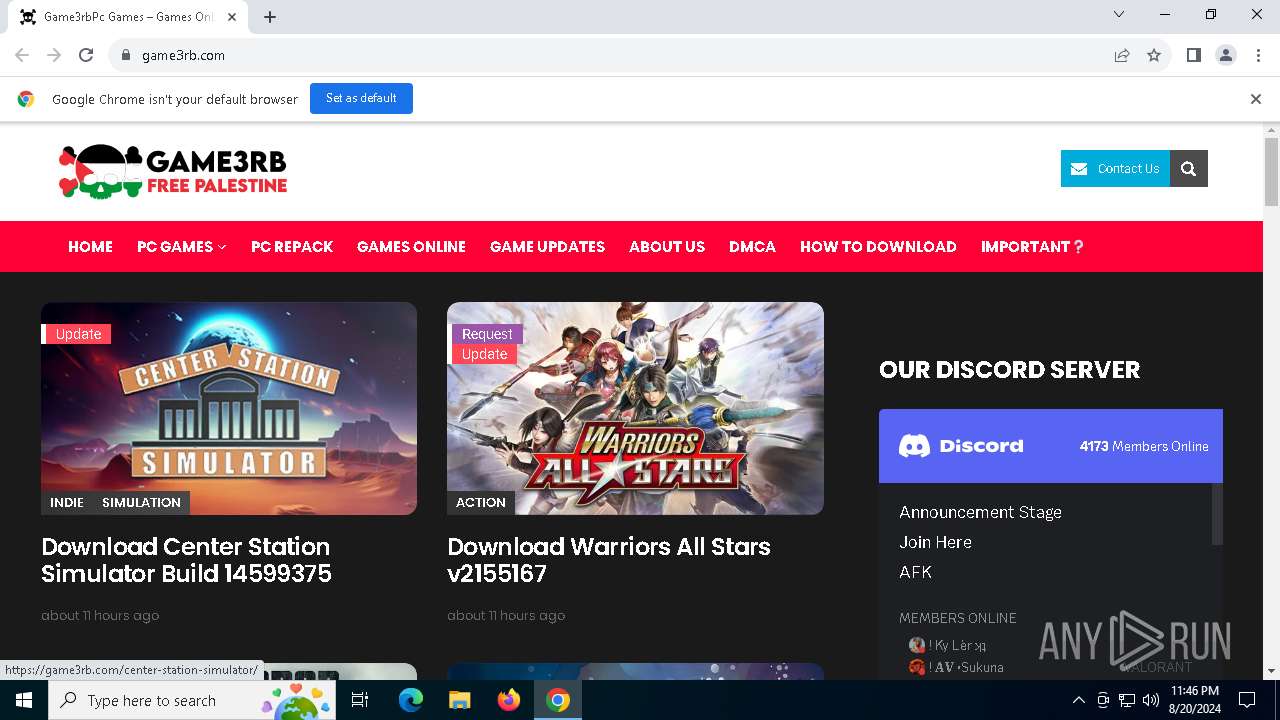Screen dimensions: 1280x720
Task: Click 4173 Members Online text
Action: click(x=1144, y=446)
